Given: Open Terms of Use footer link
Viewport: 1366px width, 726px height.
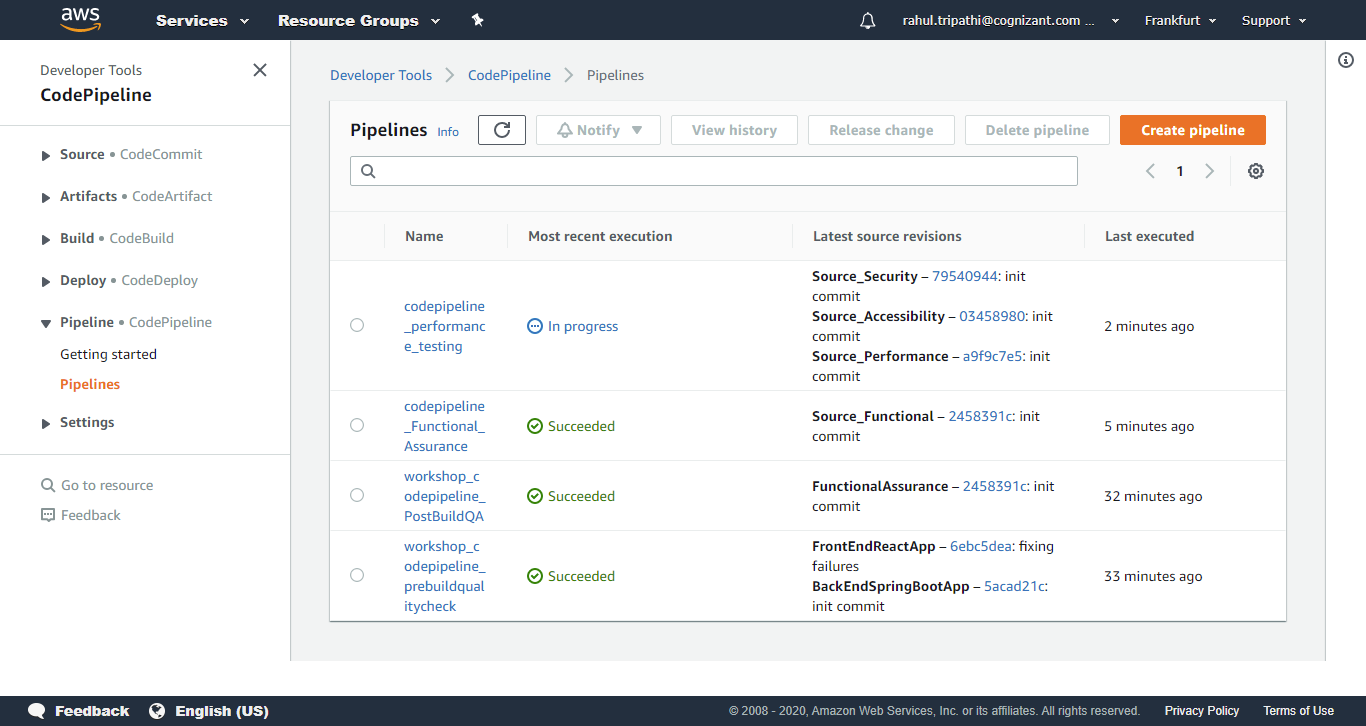Looking at the screenshot, I should tap(1298, 711).
